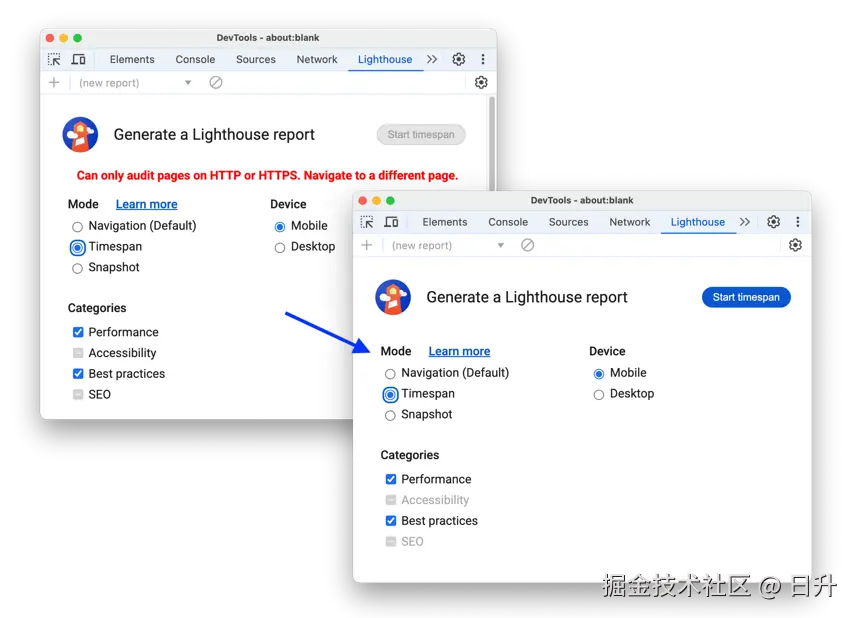Switch to Elements tab in back window
This screenshot has height=618, width=856.
click(132, 59)
